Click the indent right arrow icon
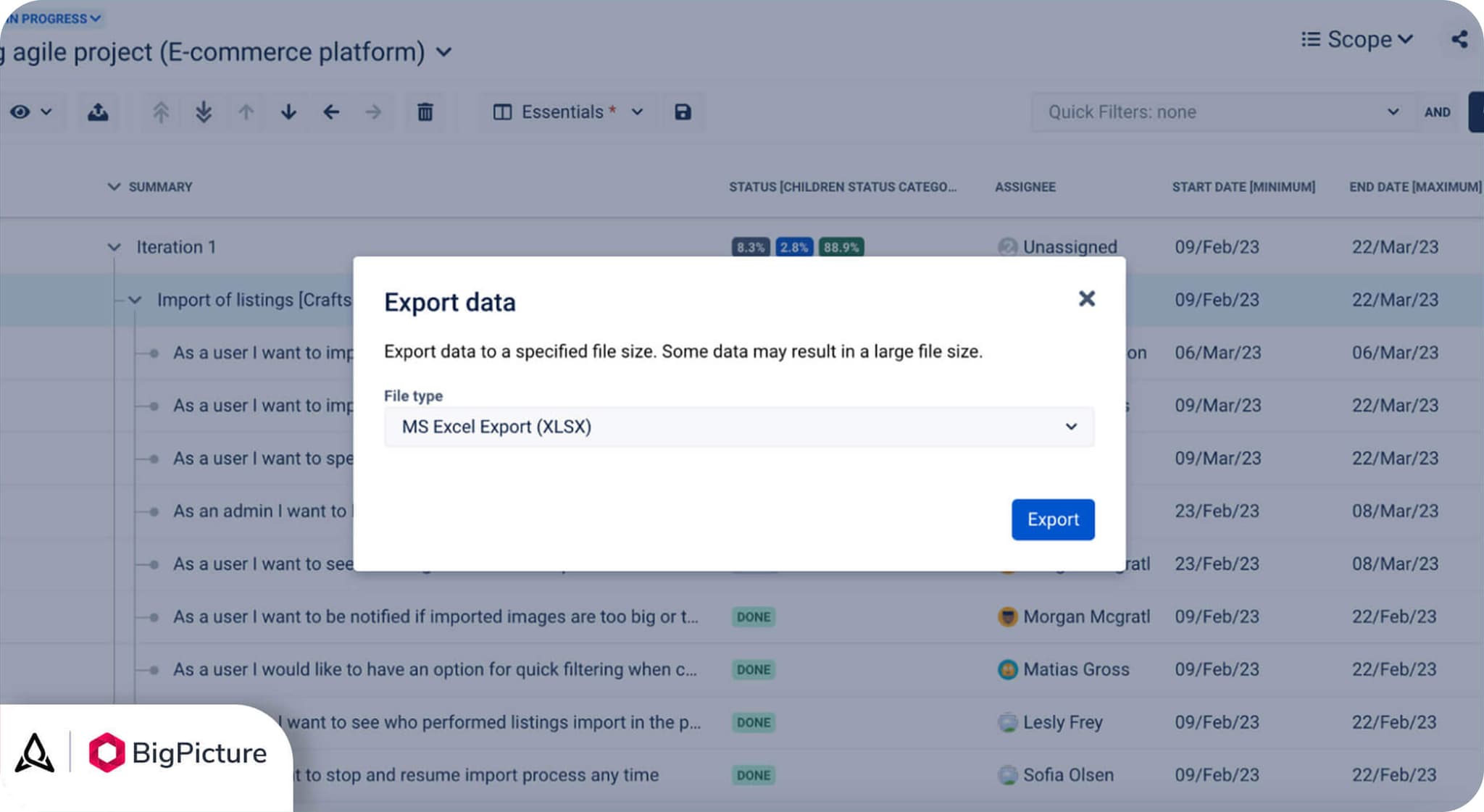 point(373,112)
